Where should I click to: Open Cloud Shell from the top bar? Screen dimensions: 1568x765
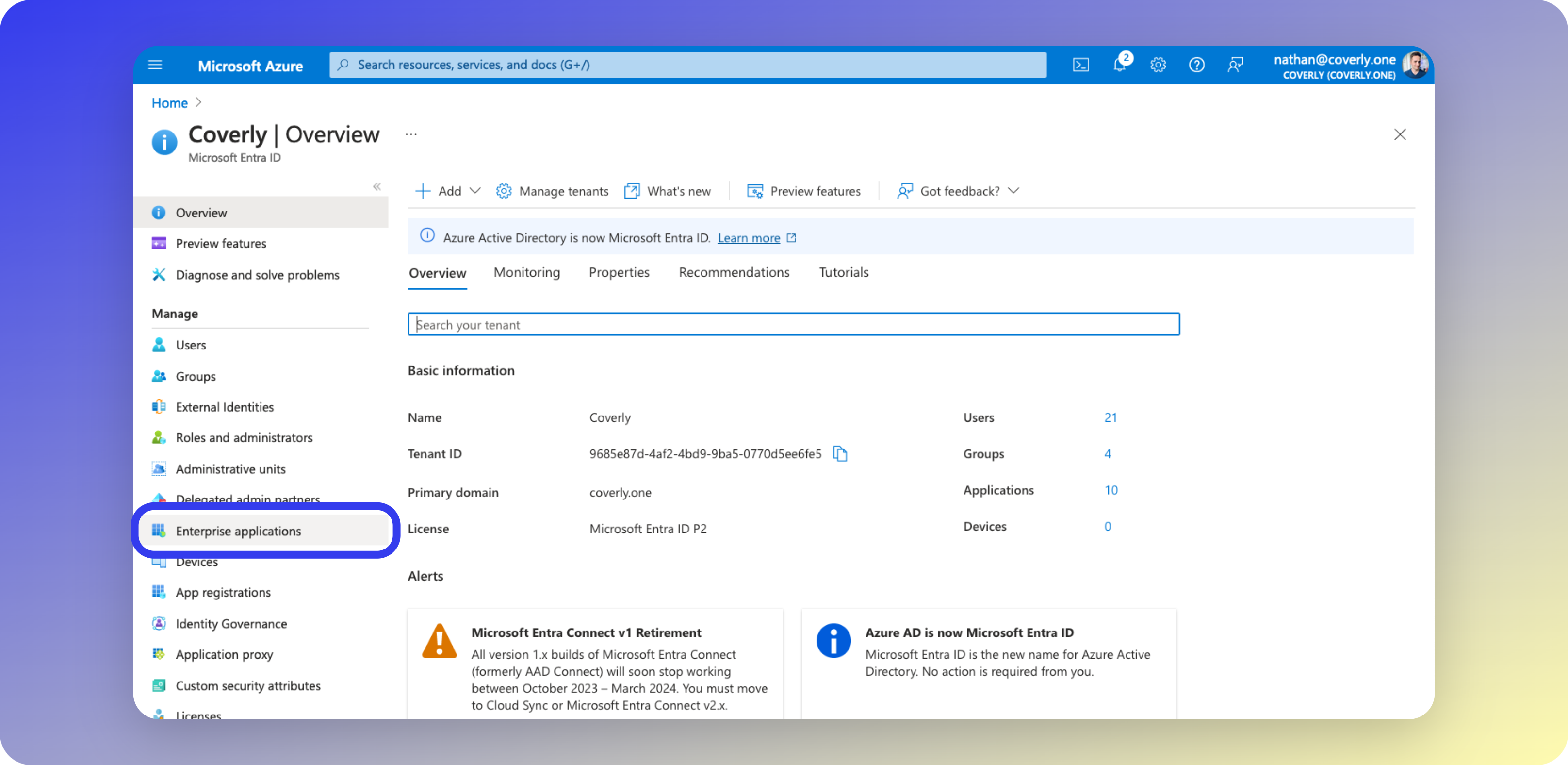click(1080, 65)
